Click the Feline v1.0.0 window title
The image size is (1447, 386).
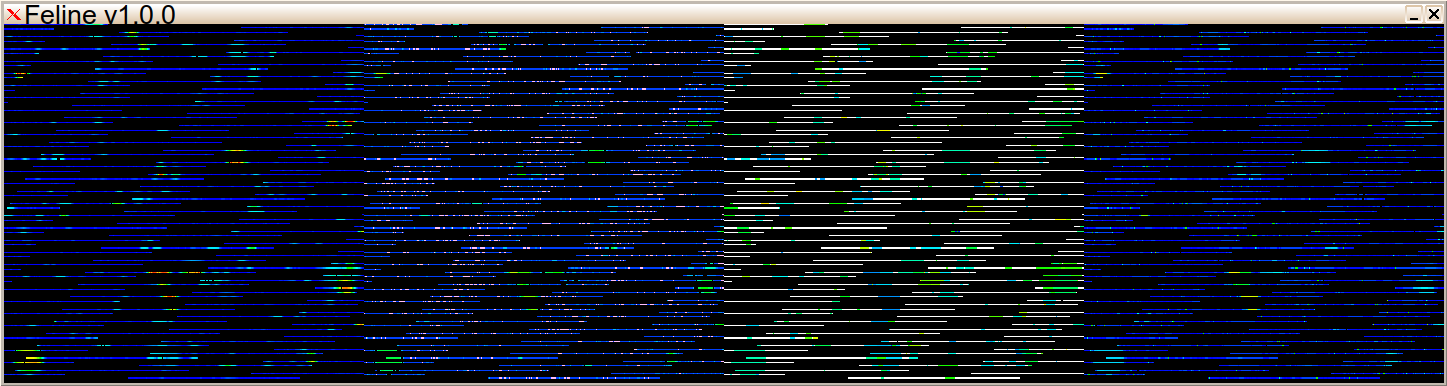coord(100,14)
